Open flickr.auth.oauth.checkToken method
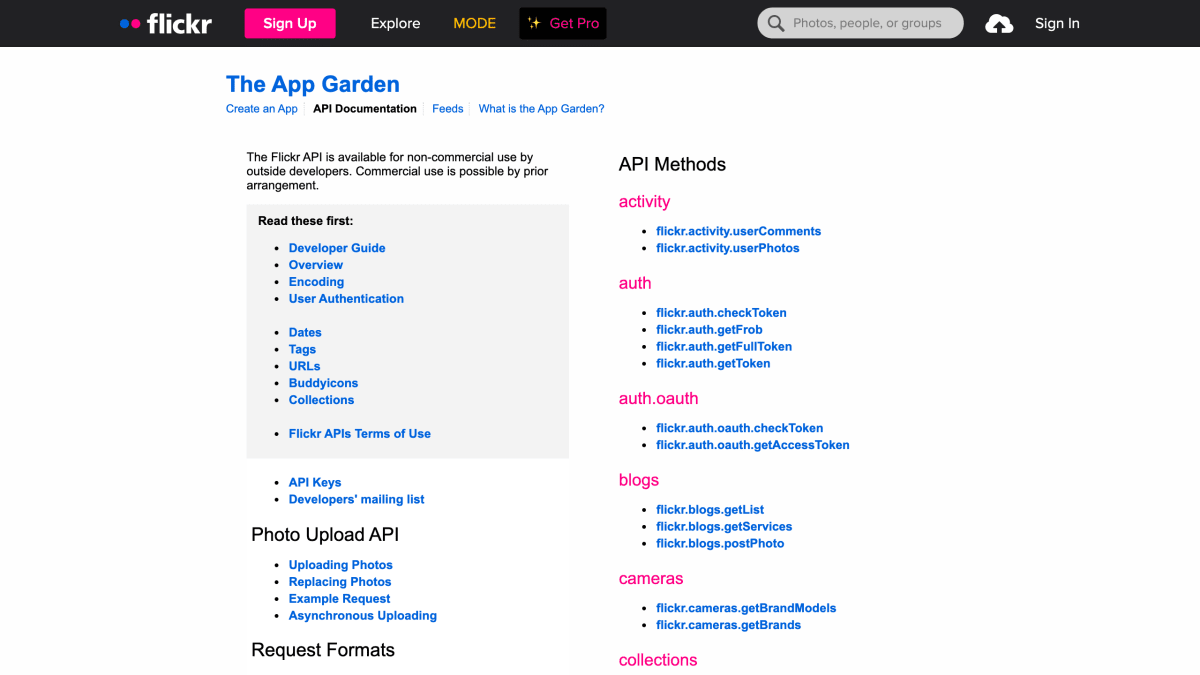The height and width of the screenshot is (675, 1200). (740, 428)
